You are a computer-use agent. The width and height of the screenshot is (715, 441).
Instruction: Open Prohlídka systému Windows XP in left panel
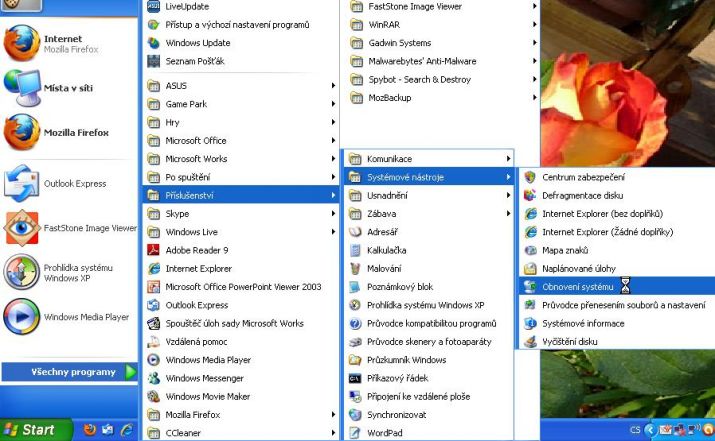(68, 272)
